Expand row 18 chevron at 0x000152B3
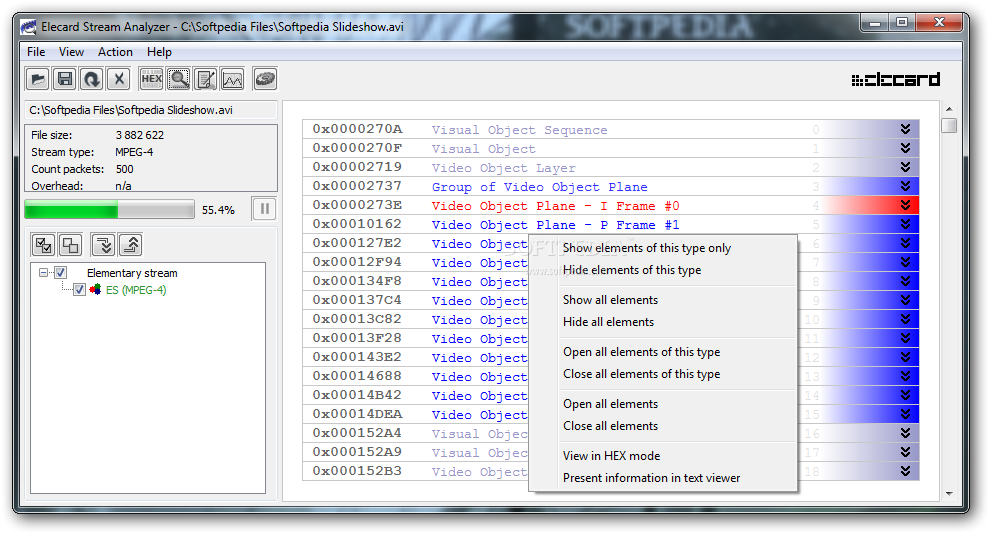Viewport: 990px width, 534px height. pos(905,471)
